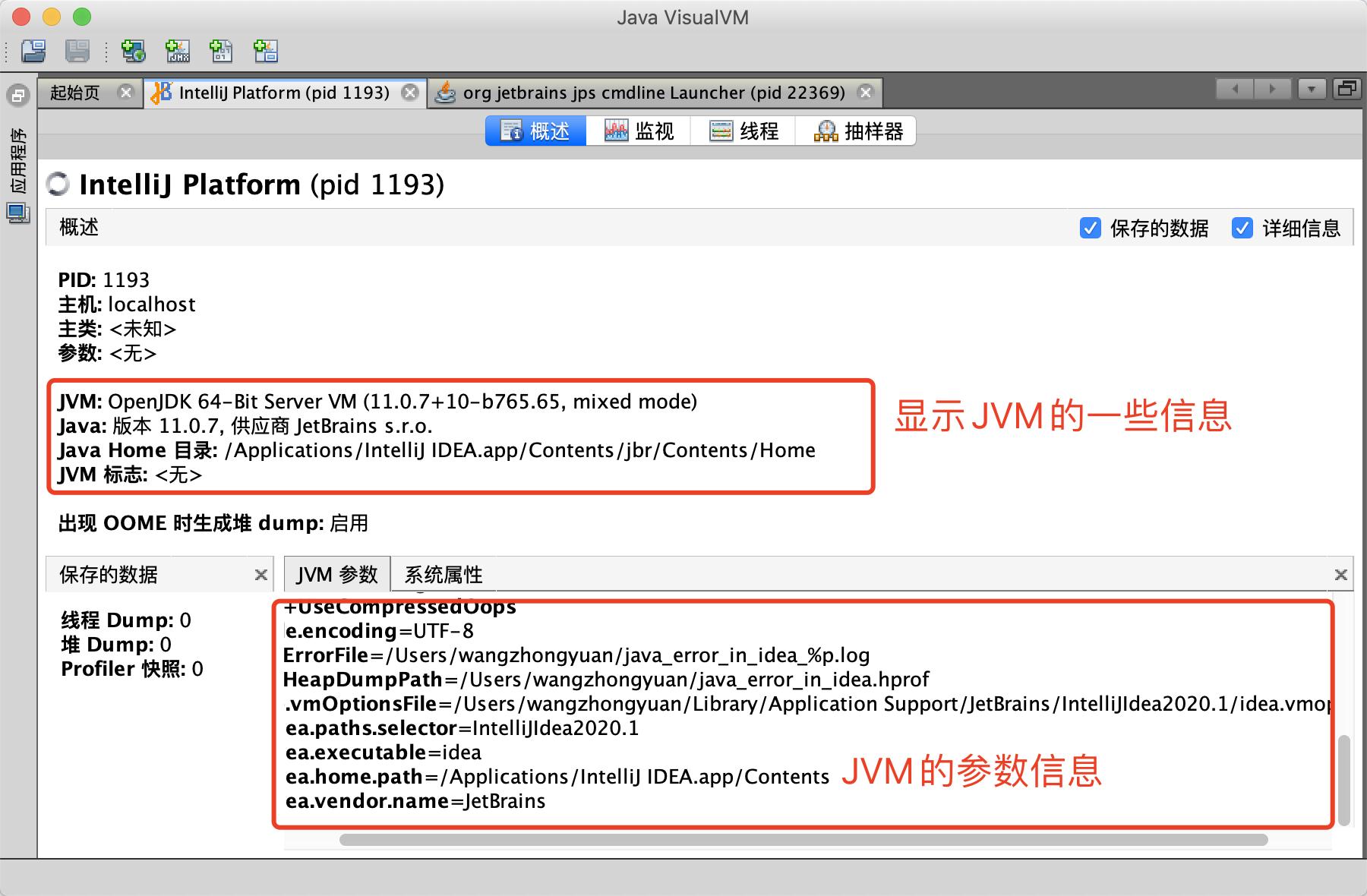1367x896 pixels.
Task: Click the vertical scrollbar in JVM 参数
Action: (1344, 780)
